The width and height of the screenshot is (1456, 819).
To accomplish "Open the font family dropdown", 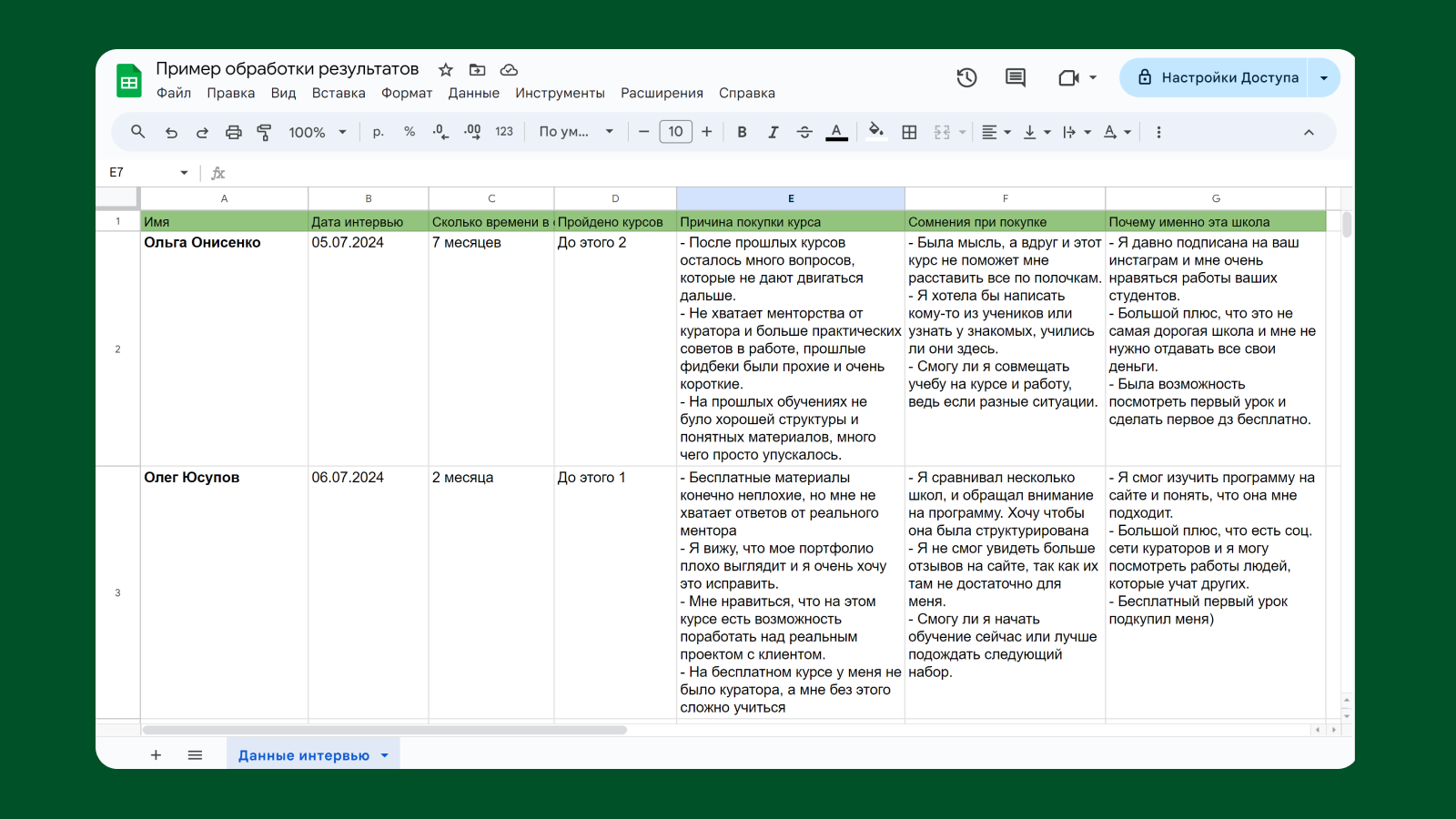I will click(575, 132).
